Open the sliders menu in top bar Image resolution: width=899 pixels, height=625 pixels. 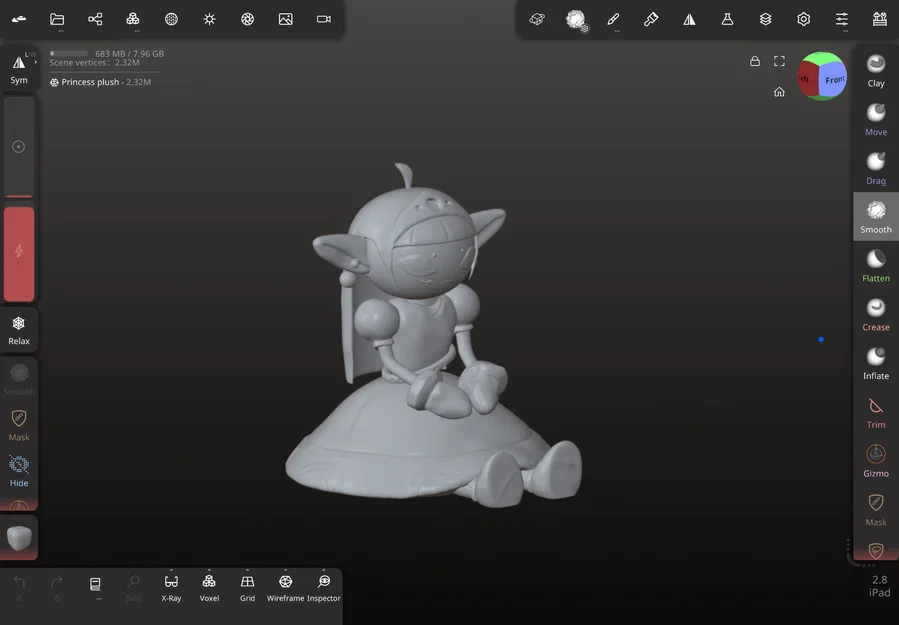(x=842, y=19)
